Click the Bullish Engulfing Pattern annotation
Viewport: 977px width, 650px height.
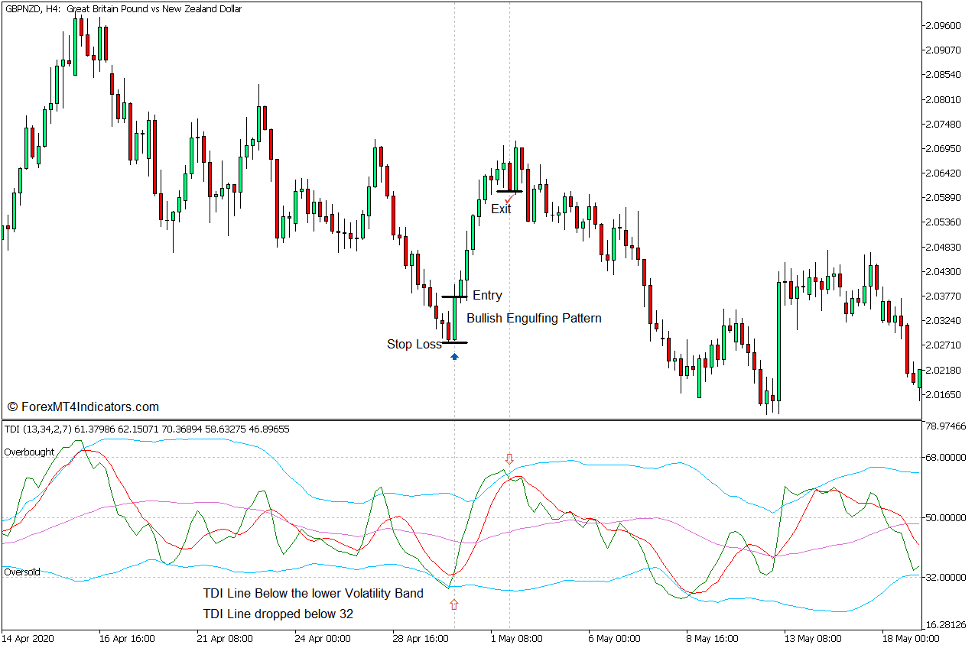point(535,318)
